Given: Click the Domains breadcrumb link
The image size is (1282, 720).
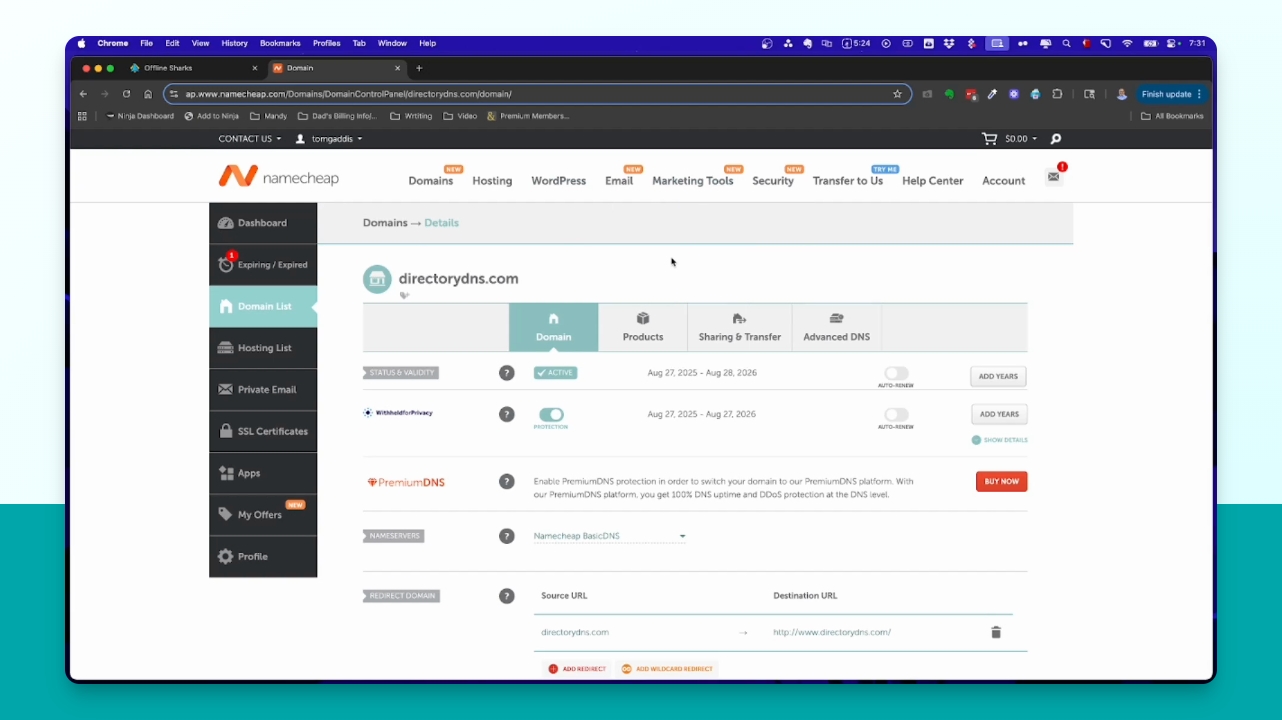Looking at the screenshot, I should 385,223.
